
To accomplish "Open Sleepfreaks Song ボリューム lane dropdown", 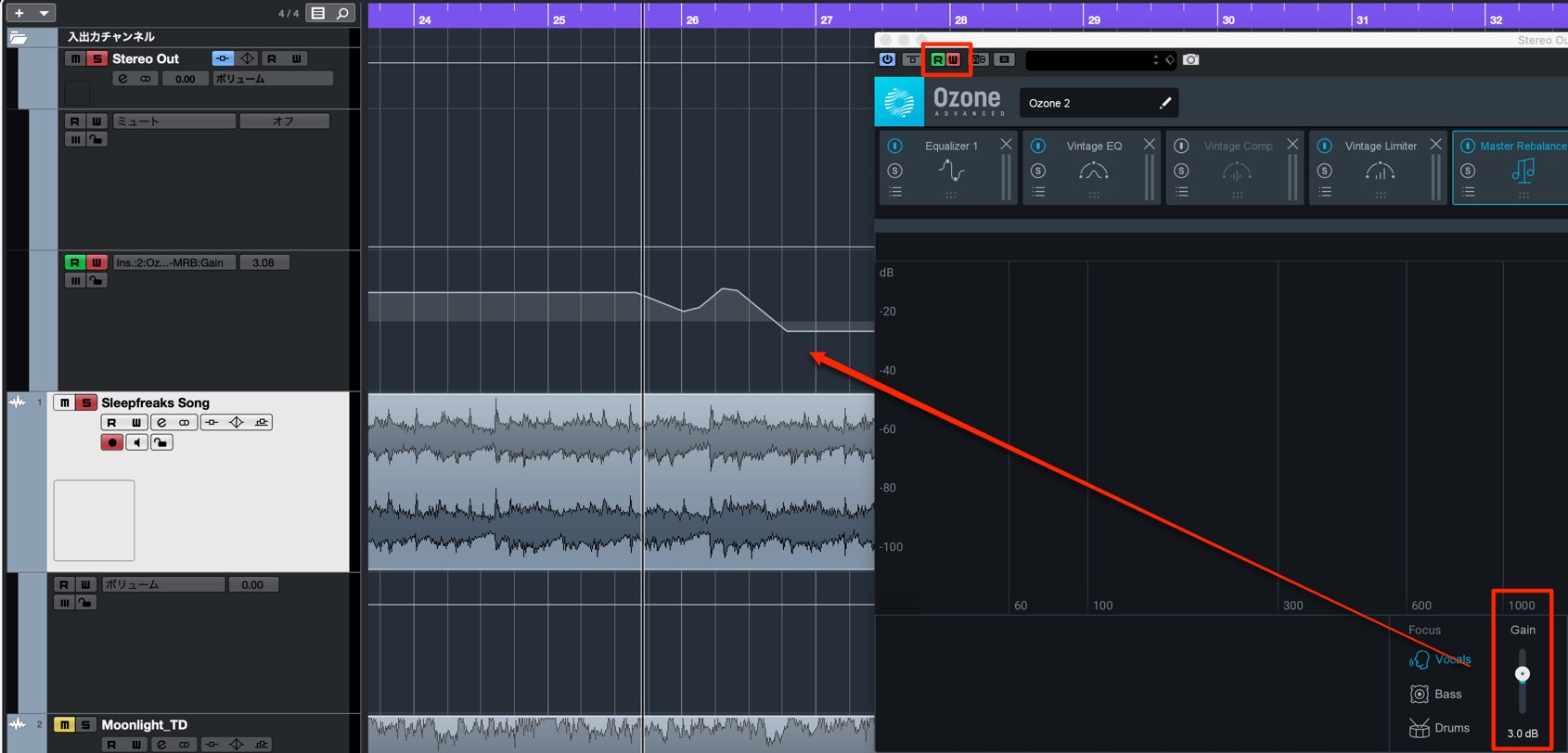I will click(163, 584).
